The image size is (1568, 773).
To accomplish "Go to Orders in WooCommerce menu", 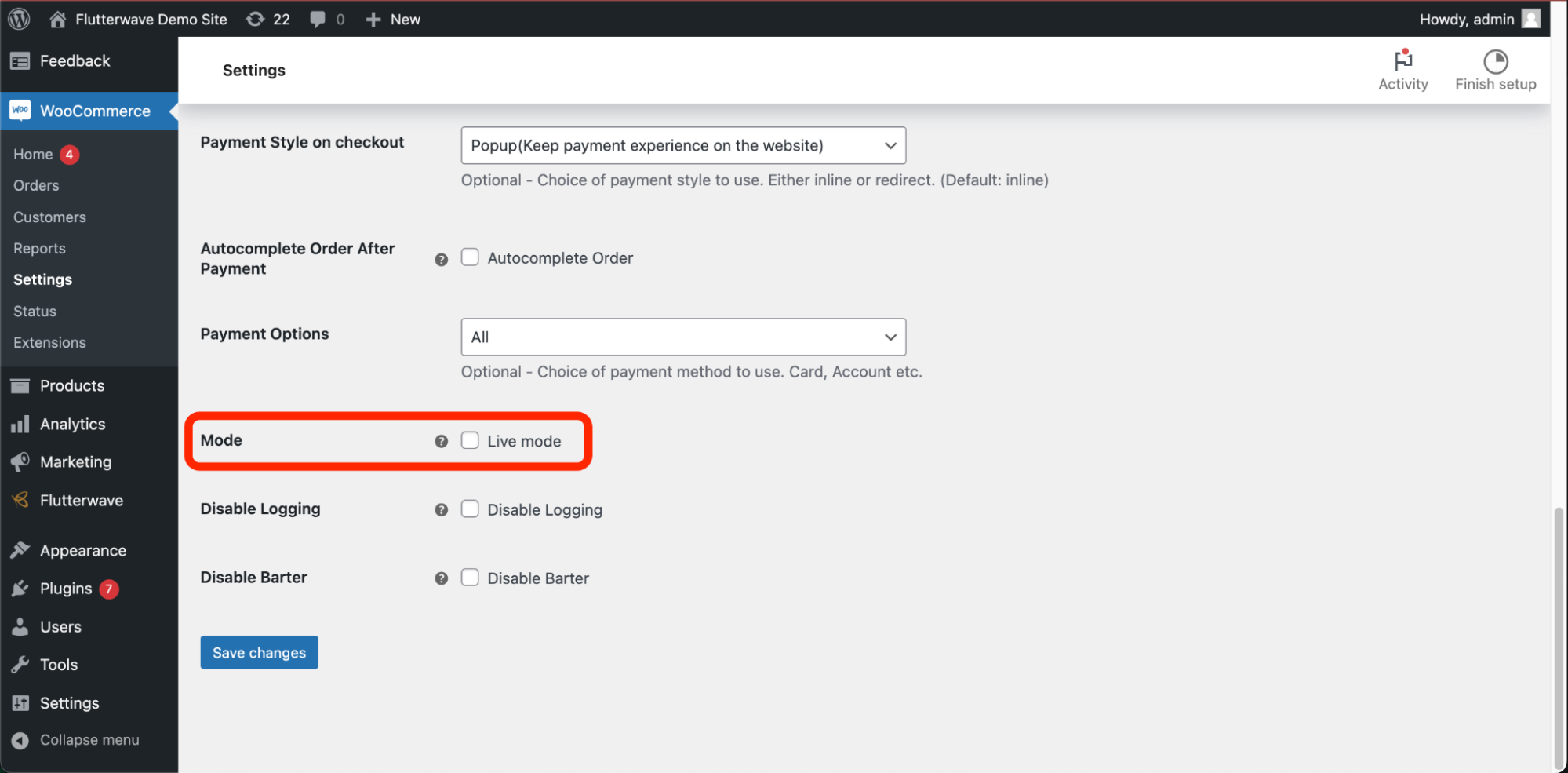I will (36, 185).
